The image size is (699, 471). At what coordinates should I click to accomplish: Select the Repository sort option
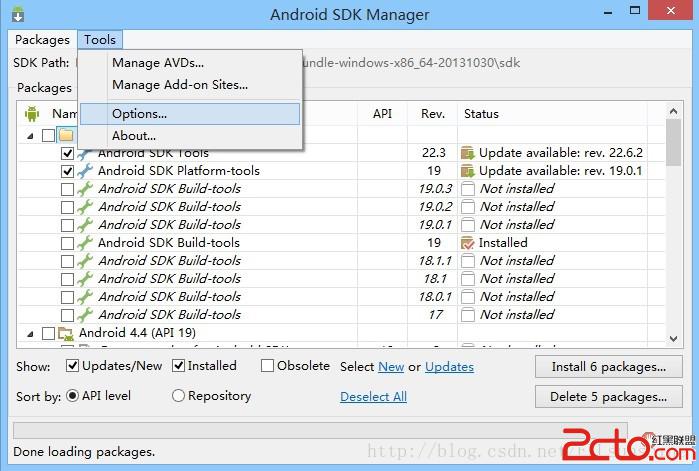coord(178,396)
